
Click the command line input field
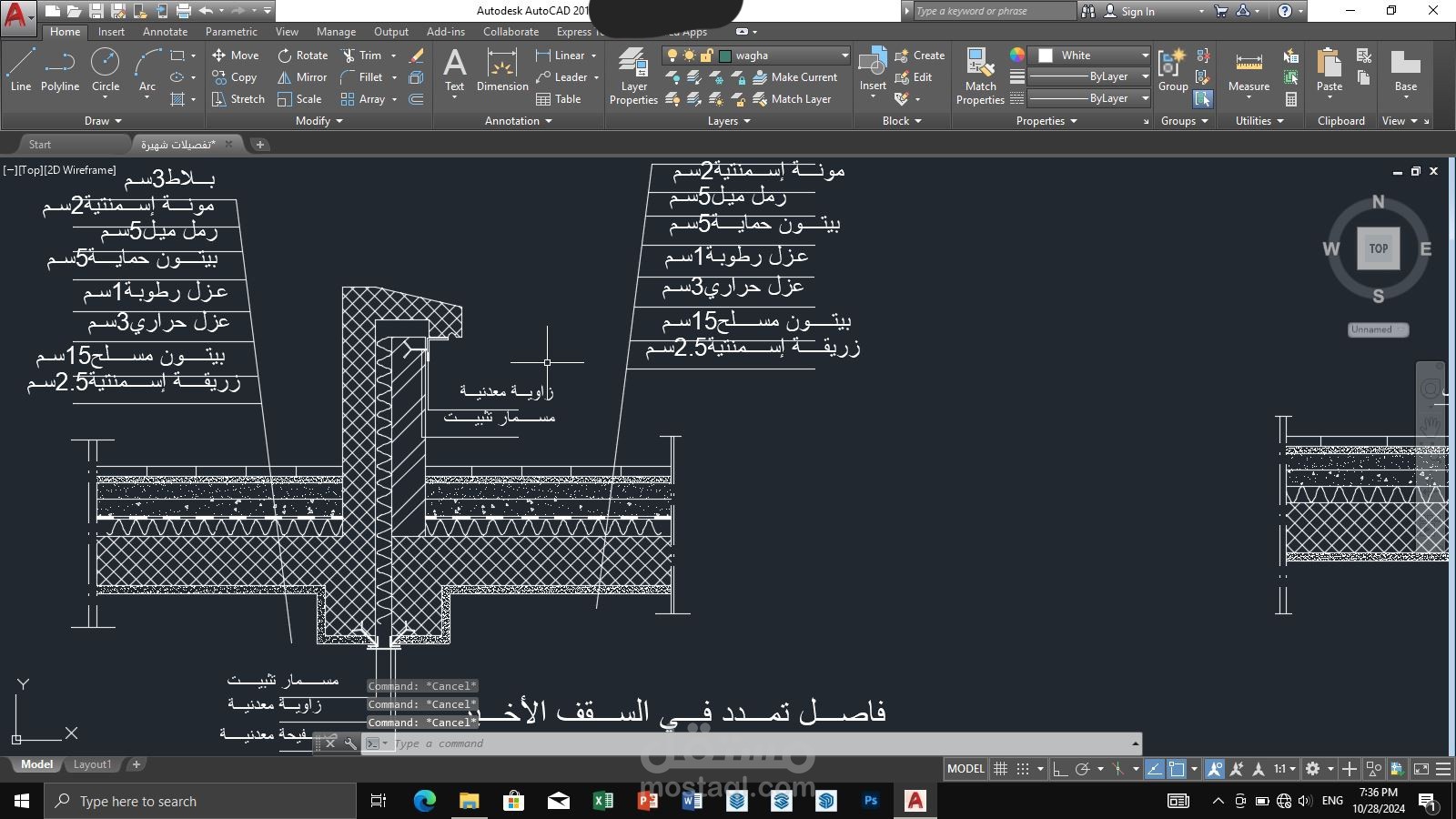(x=755, y=743)
